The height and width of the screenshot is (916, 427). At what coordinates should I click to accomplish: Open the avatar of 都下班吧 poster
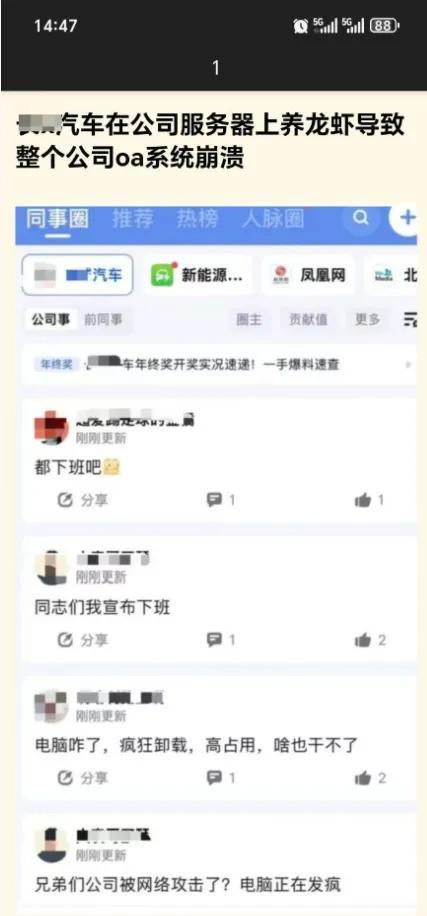(52, 428)
